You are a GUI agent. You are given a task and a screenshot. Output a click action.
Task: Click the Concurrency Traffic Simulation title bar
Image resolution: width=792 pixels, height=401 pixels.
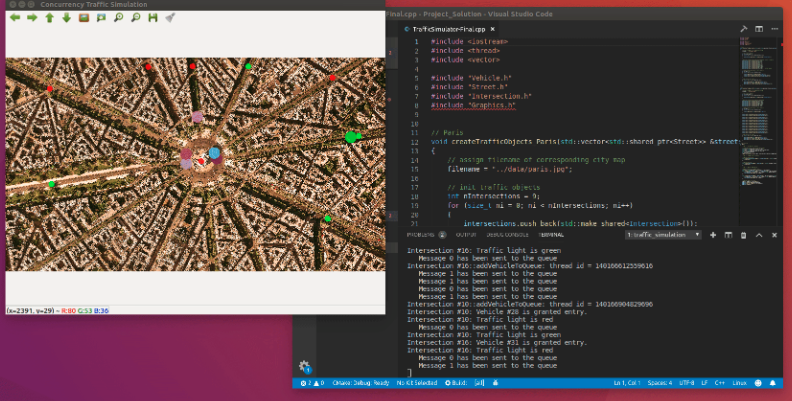pyautogui.click(x=195, y=5)
